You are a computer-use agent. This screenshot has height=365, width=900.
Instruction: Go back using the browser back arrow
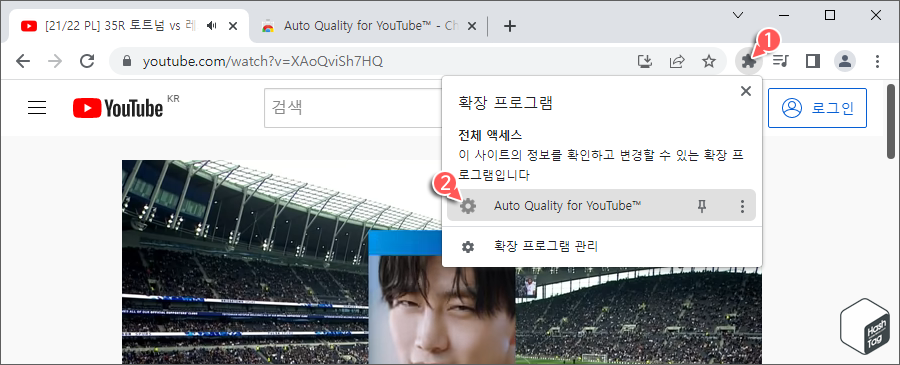point(23,61)
